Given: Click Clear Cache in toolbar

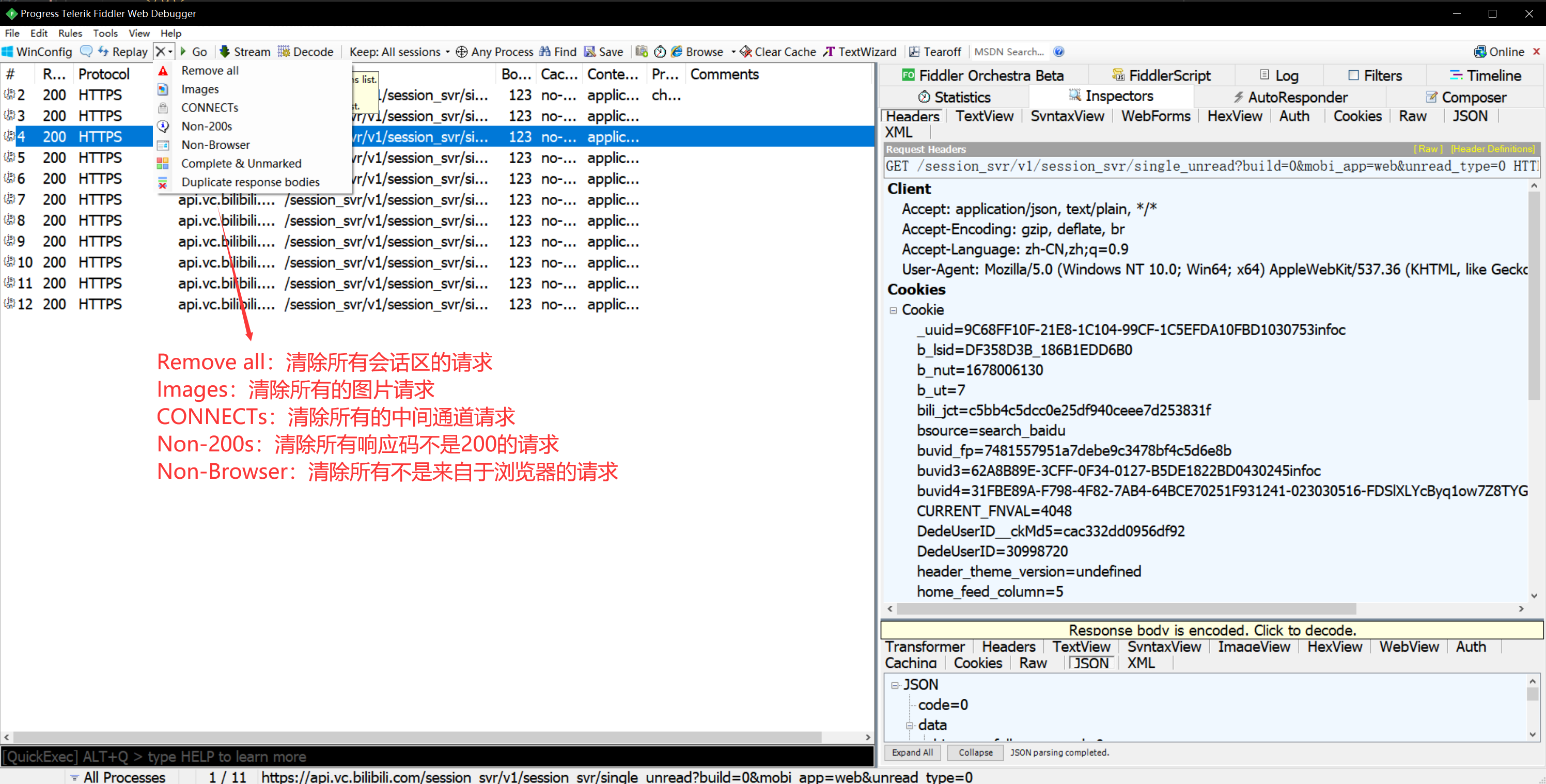Looking at the screenshot, I should pyautogui.click(x=778, y=52).
